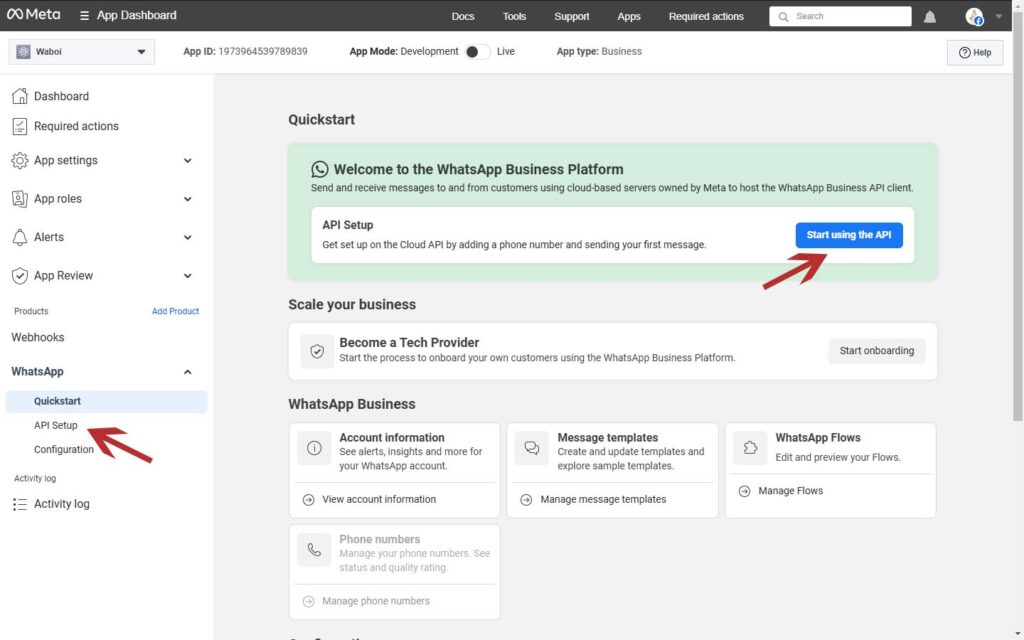The height and width of the screenshot is (640, 1024).
Task: Click Start onboarding button
Action: pyautogui.click(x=876, y=351)
